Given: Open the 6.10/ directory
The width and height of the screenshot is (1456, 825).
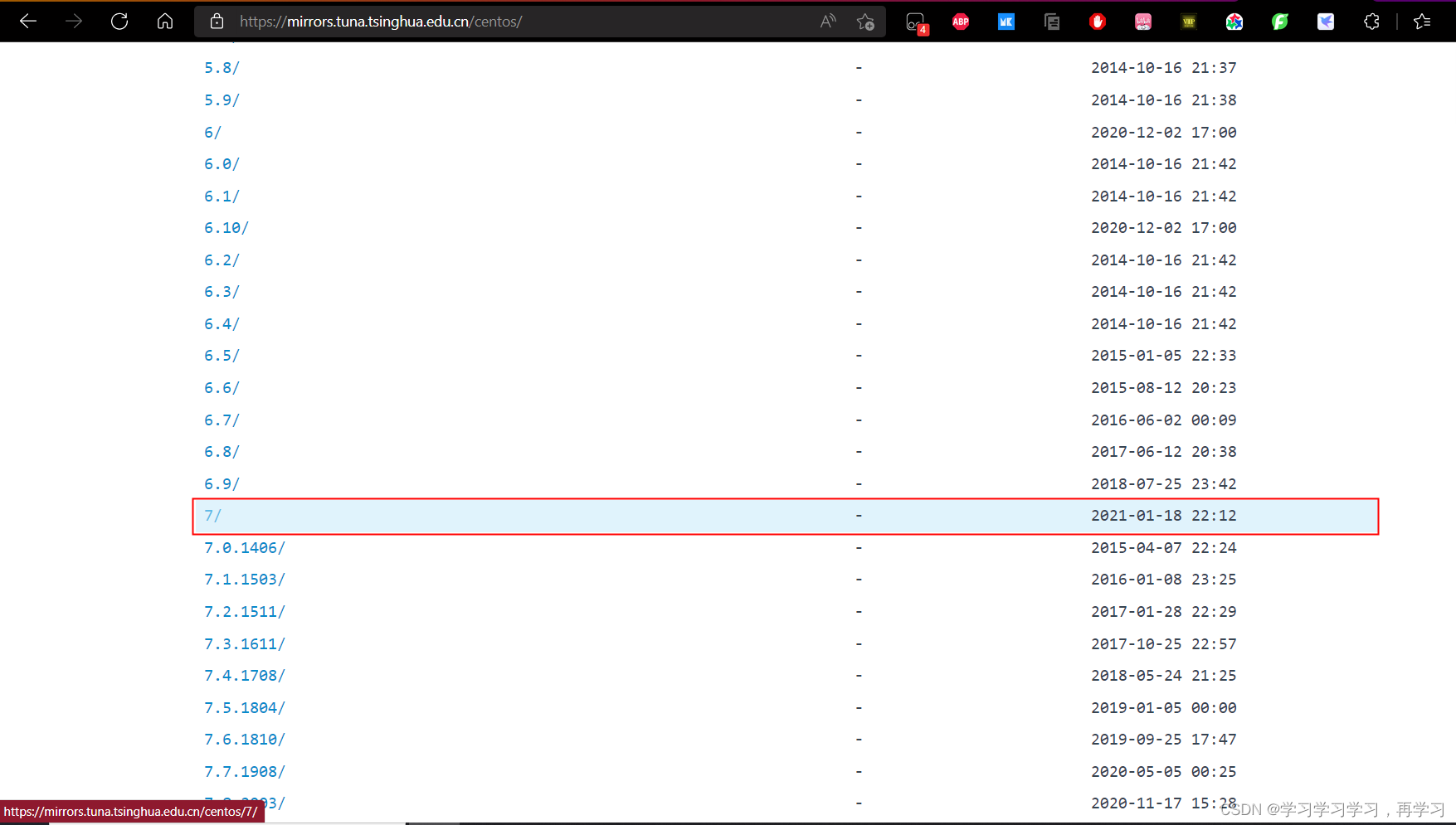Looking at the screenshot, I should [226, 228].
